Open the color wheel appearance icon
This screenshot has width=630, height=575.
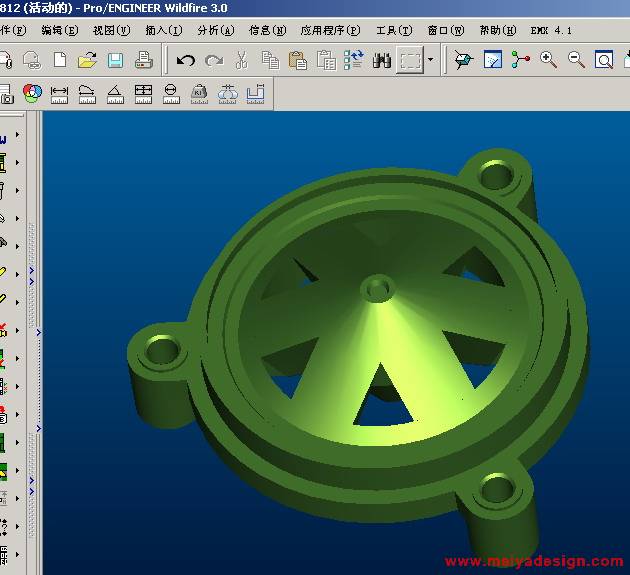tap(32, 94)
